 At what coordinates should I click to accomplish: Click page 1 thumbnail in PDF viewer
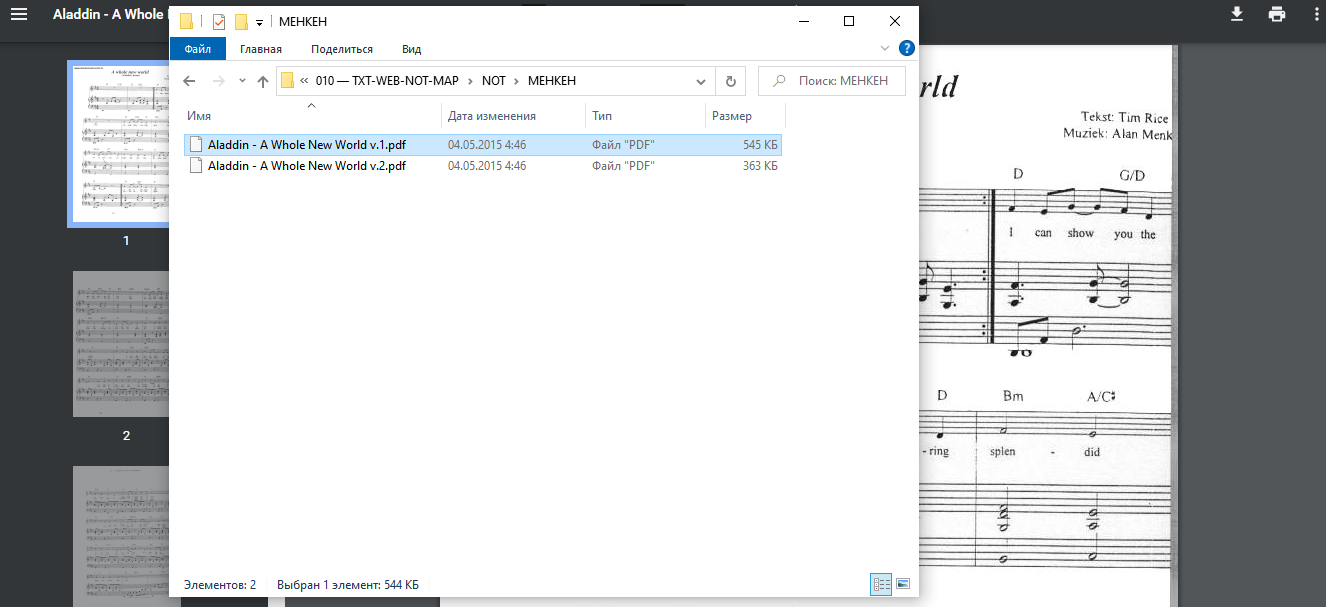pos(120,144)
